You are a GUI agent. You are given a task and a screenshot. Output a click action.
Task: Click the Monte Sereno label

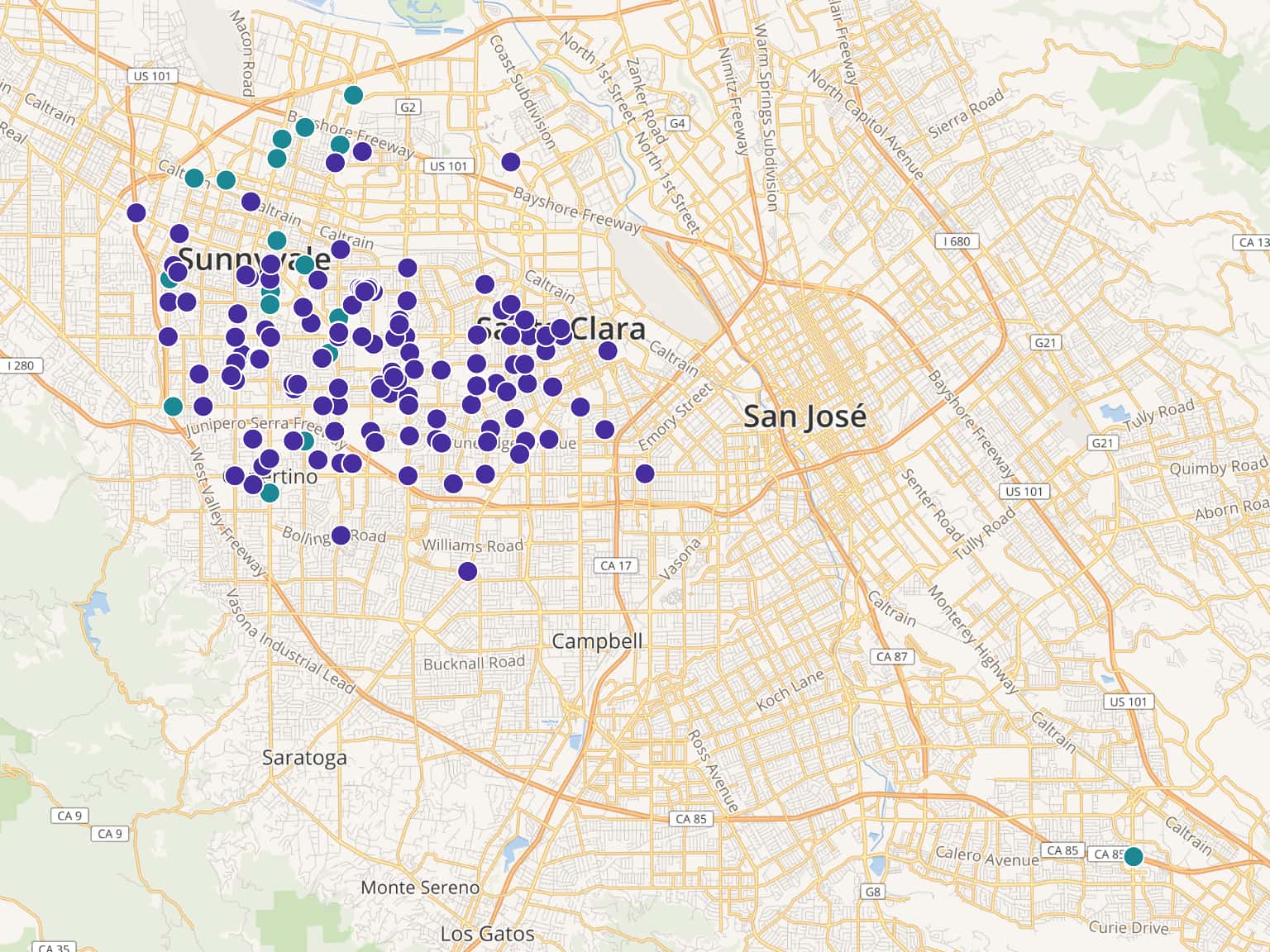tap(420, 888)
